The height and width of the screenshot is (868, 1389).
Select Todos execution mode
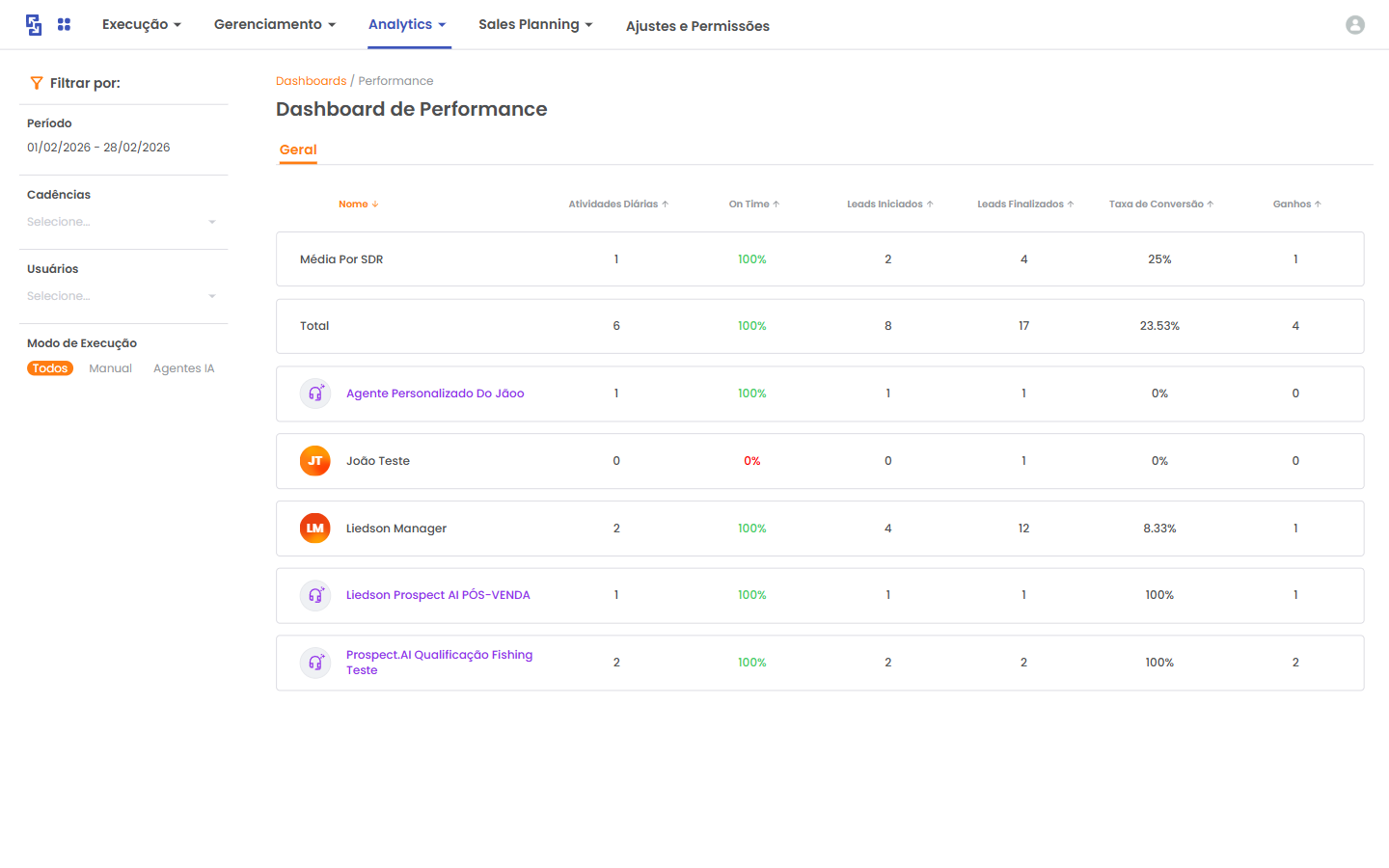coord(50,368)
